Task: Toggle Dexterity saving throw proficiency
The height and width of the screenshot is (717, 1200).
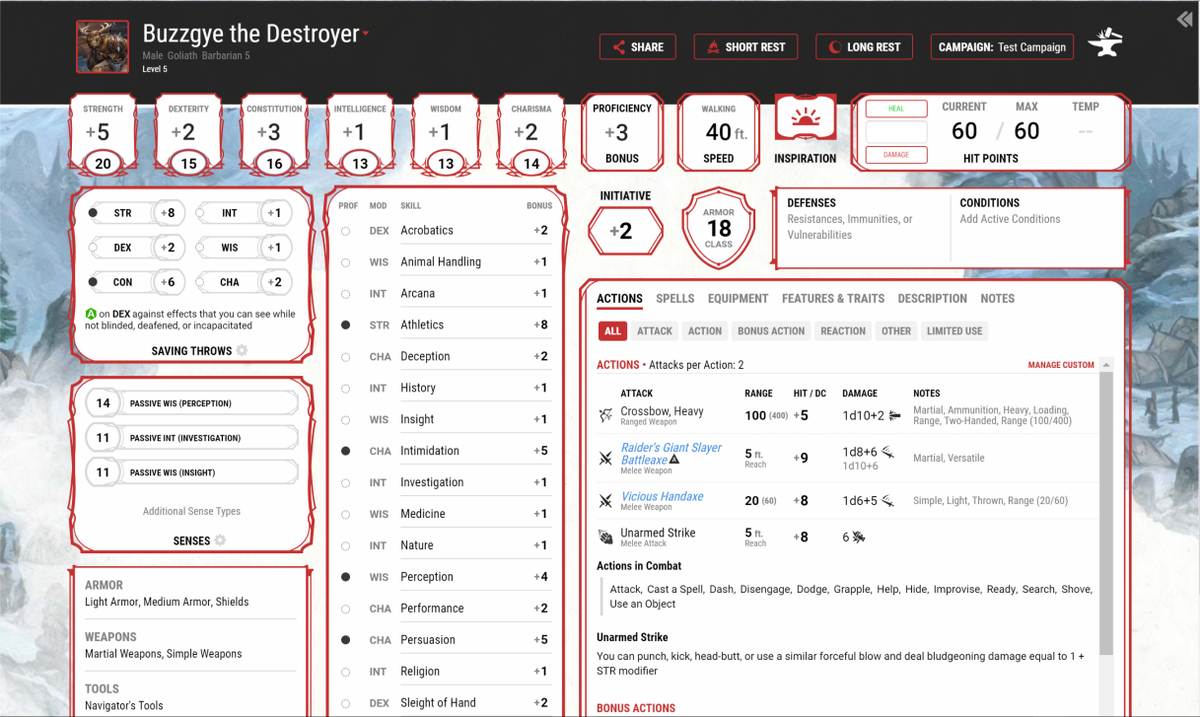Action: coord(93,247)
